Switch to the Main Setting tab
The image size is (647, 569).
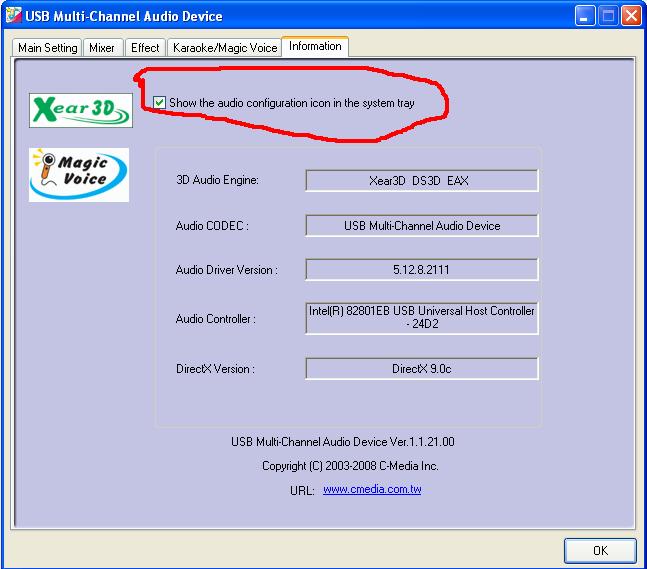pos(47,48)
